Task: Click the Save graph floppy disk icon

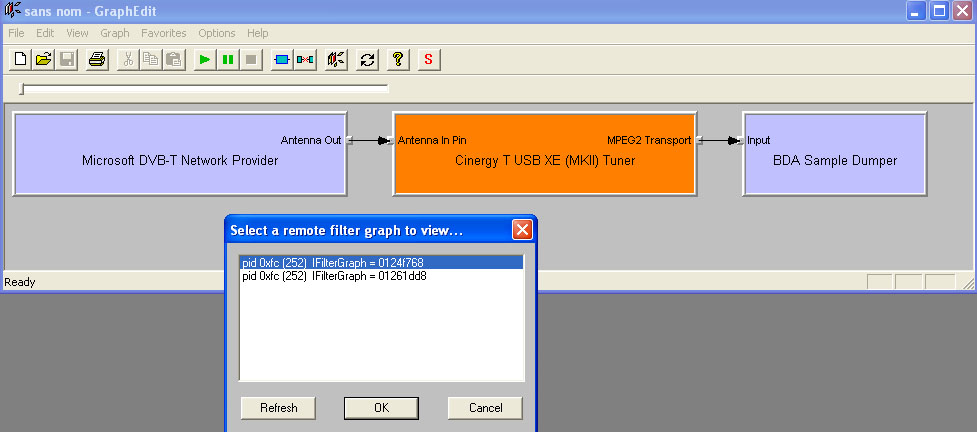Action: [x=67, y=60]
